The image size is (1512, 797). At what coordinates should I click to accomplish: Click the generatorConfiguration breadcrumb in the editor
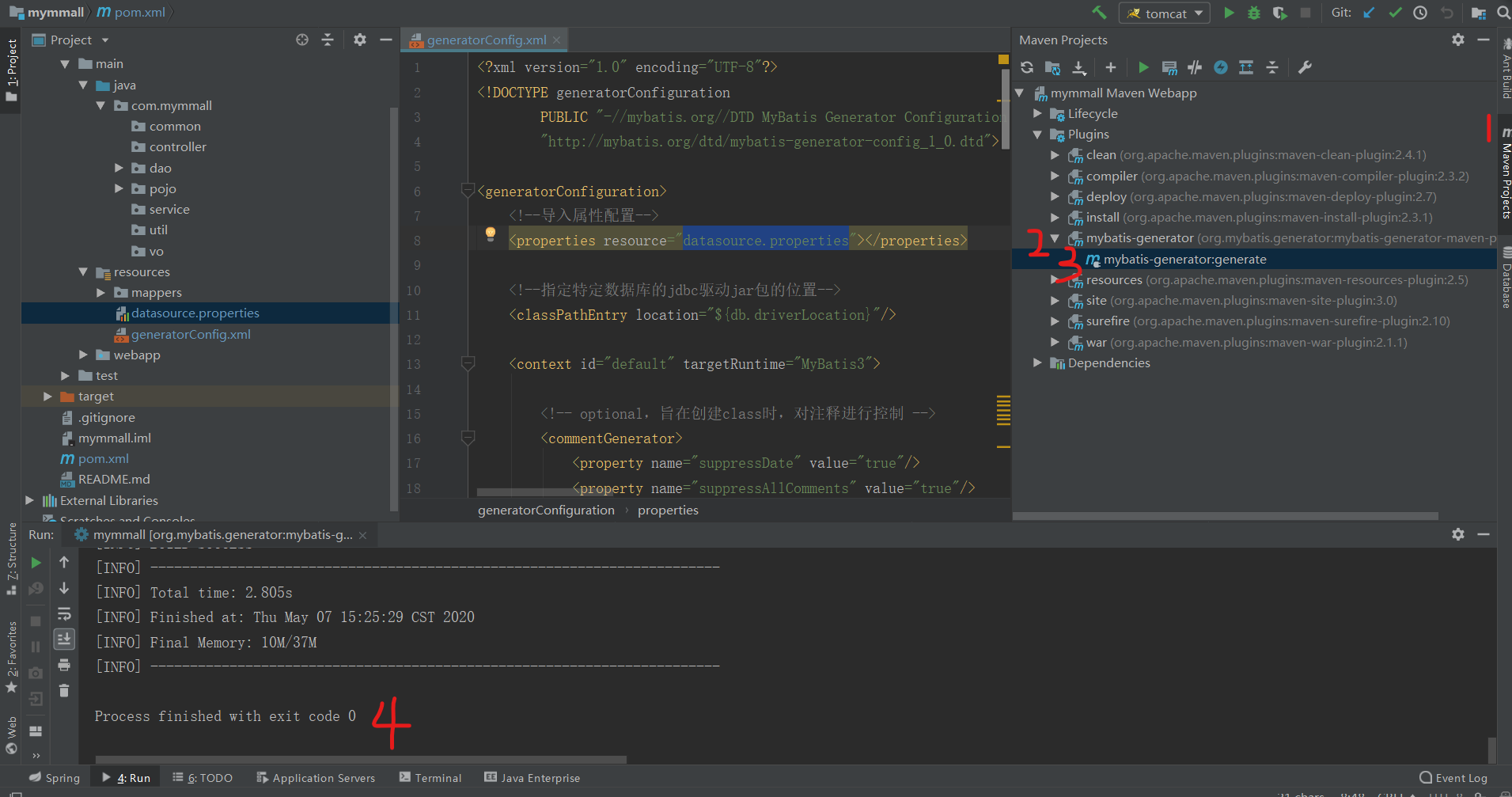[546, 510]
